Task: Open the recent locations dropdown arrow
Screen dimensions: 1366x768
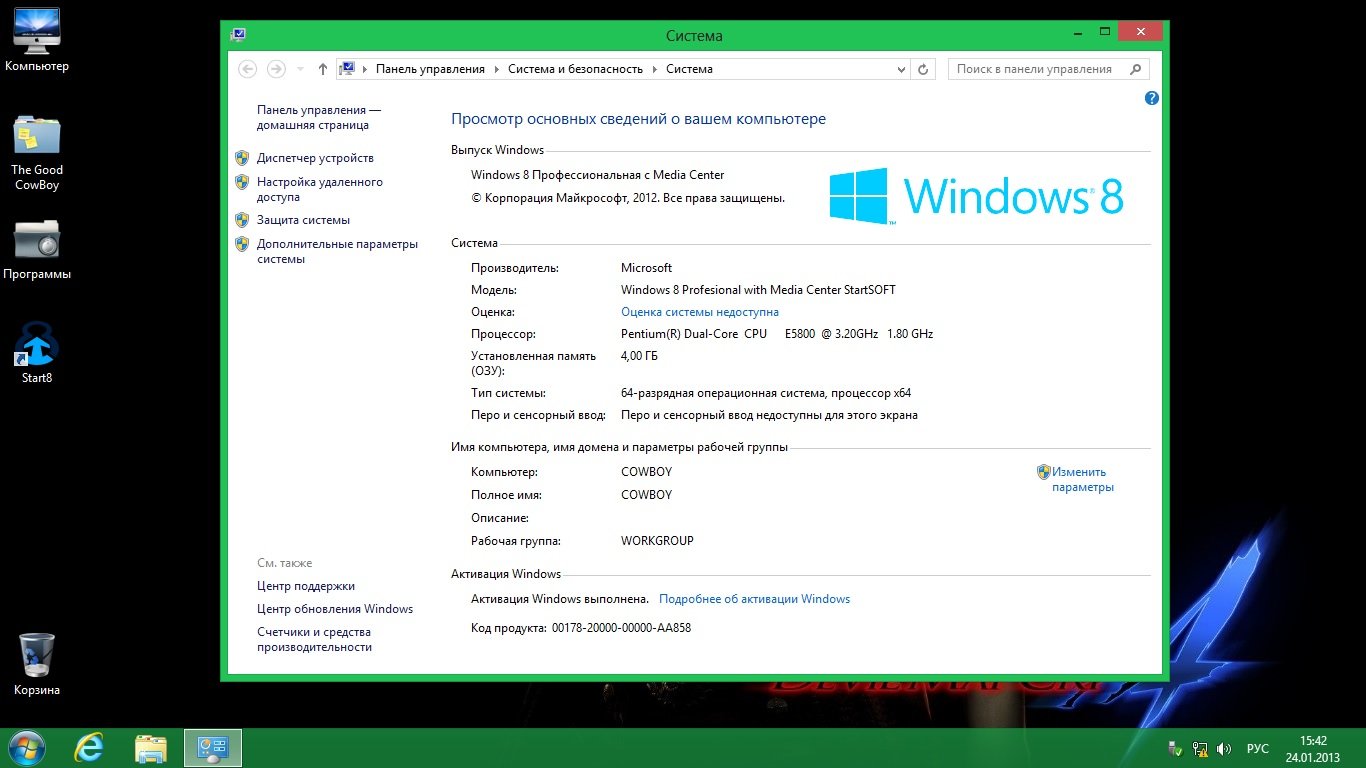Action: (x=300, y=69)
